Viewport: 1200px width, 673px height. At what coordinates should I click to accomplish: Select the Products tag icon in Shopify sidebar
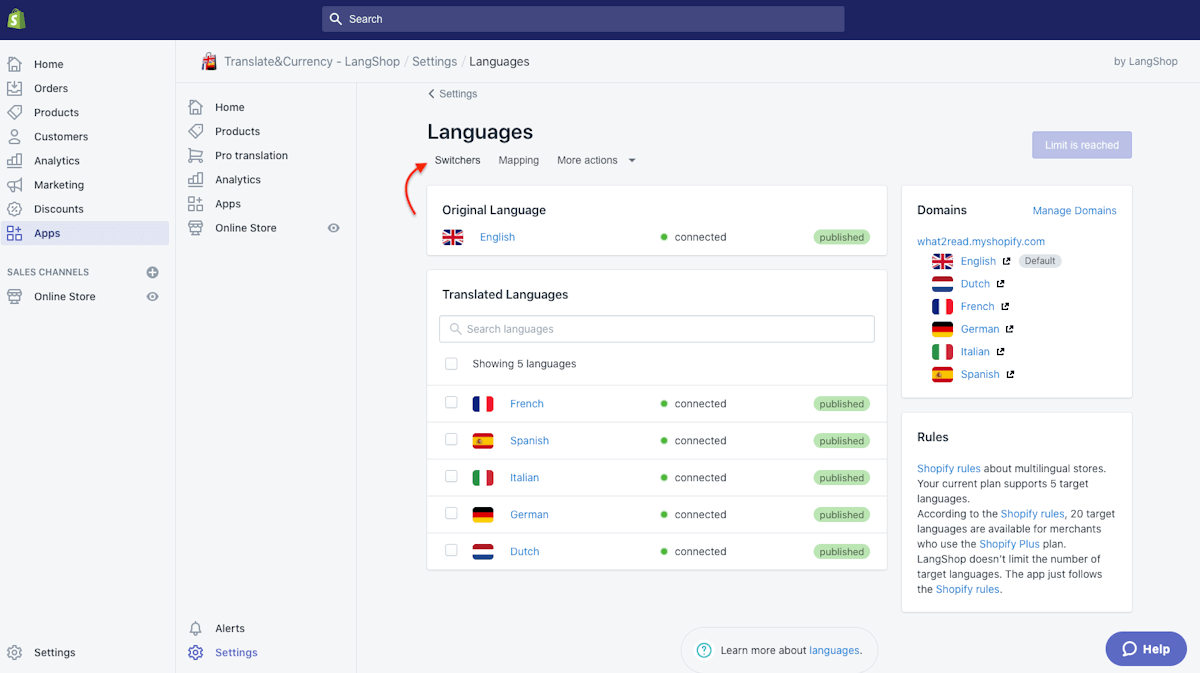coord(14,112)
